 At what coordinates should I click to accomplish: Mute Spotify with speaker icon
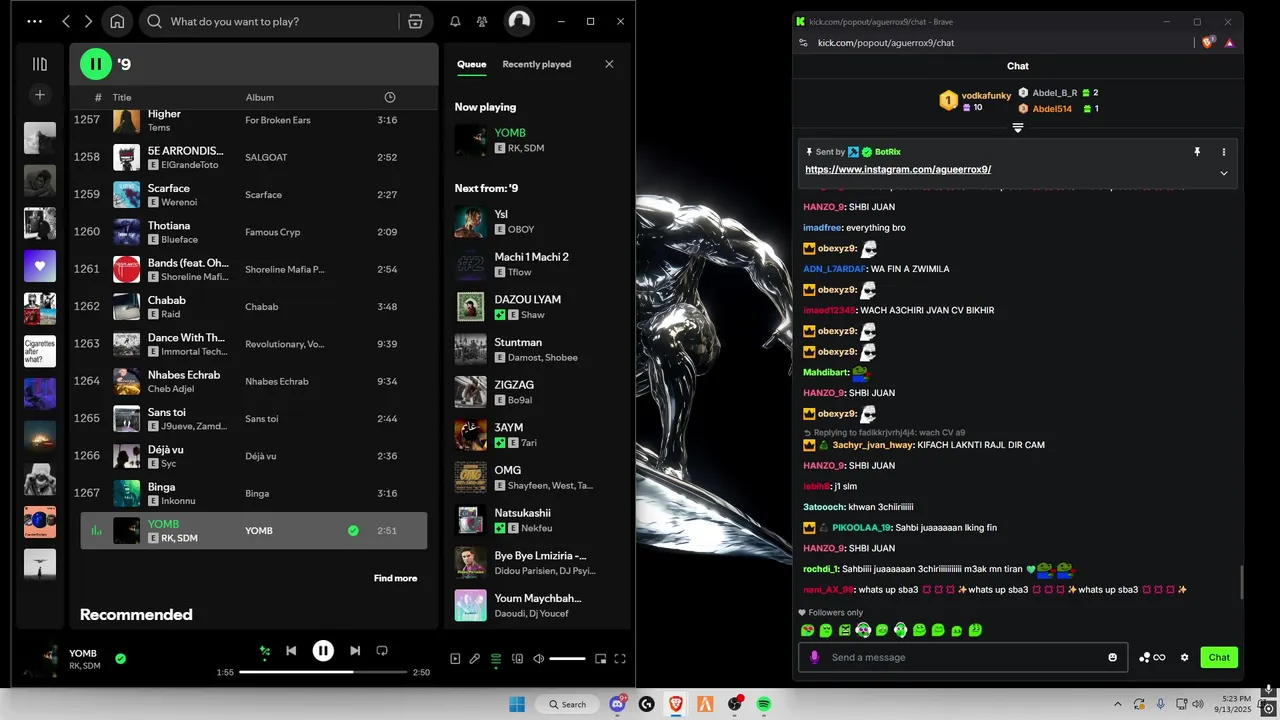tap(539, 659)
